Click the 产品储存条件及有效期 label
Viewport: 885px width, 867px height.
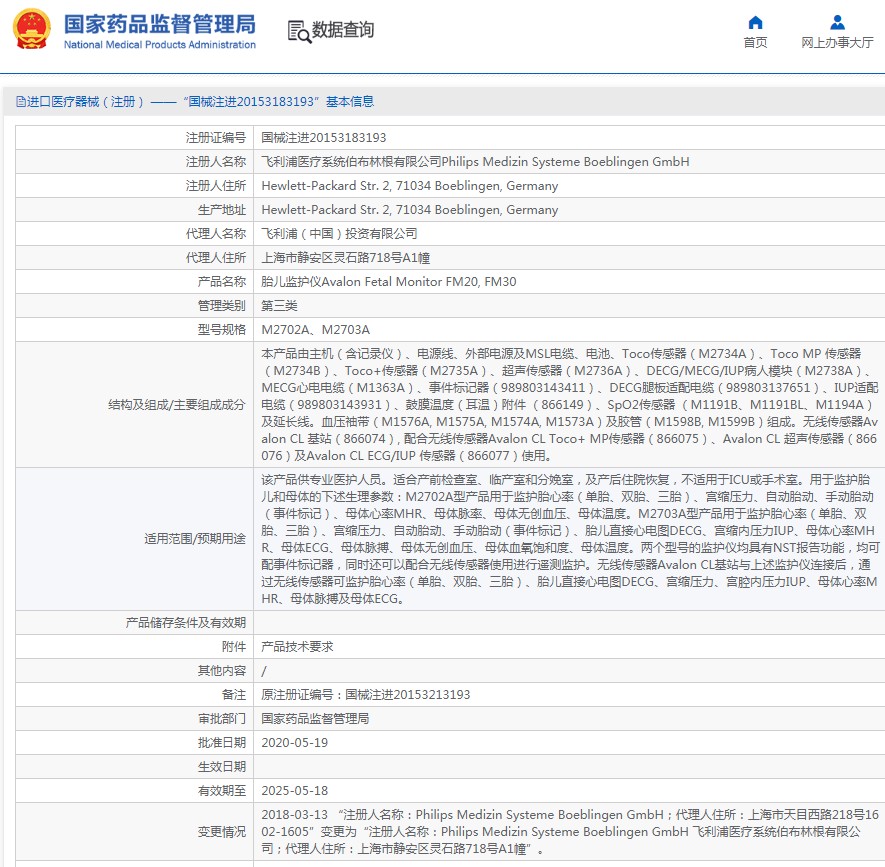pos(186,623)
